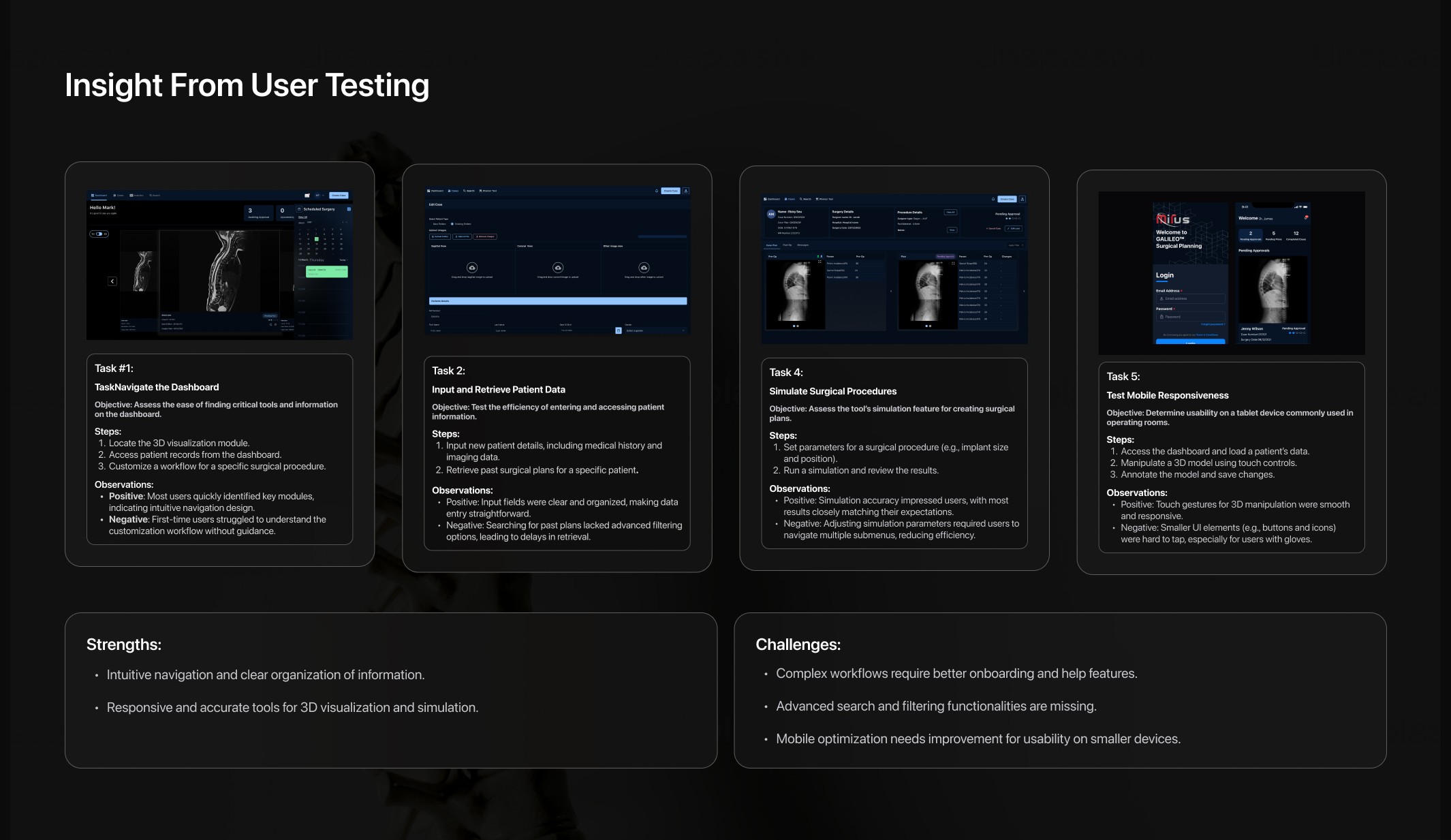Switch to Post Op tab in case view
Screen dimensions: 1451x840
[787, 245]
